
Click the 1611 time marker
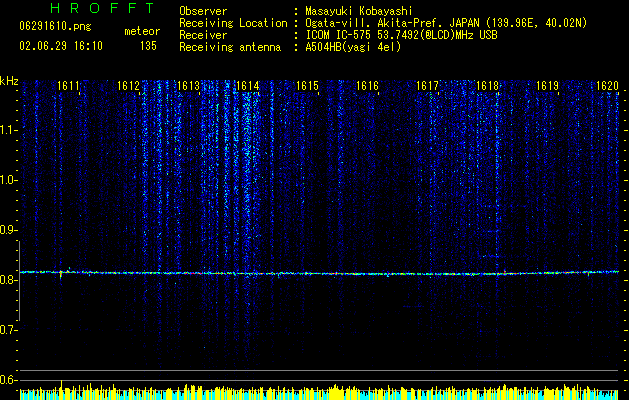pos(69,86)
